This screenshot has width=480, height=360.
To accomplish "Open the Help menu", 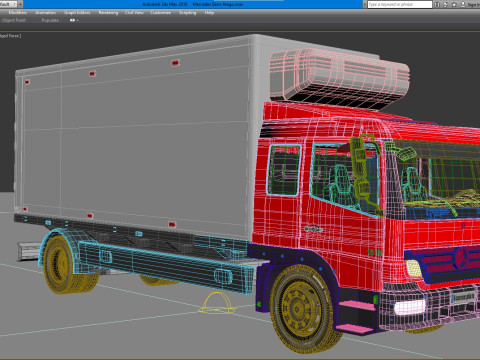I will pos(209,13).
